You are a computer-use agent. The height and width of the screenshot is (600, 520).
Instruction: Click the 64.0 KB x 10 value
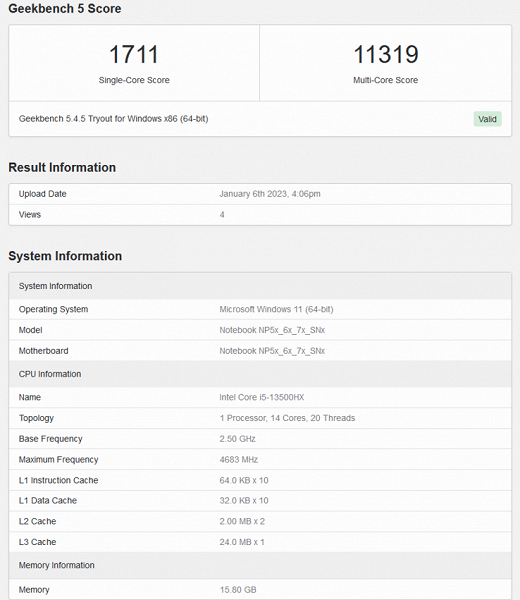(x=244, y=480)
